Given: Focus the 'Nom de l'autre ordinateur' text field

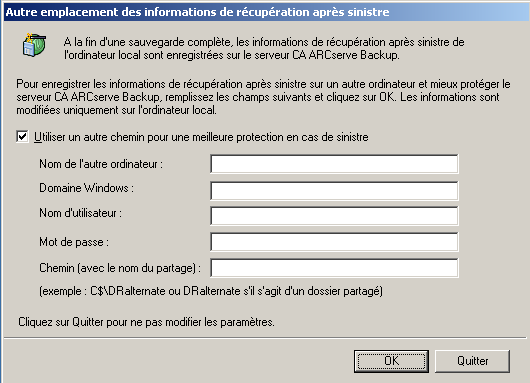Looking at the screenshot, I should (334, 164).
